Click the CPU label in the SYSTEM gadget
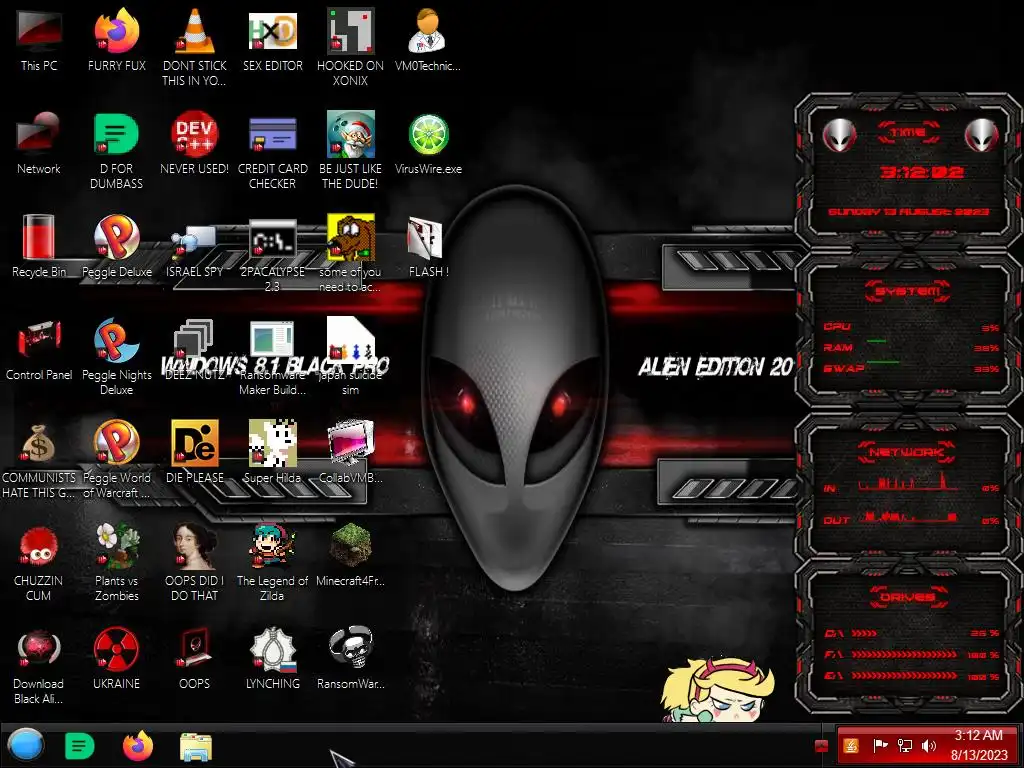Viewport: 1024px width, 768px height. point(837,327)
